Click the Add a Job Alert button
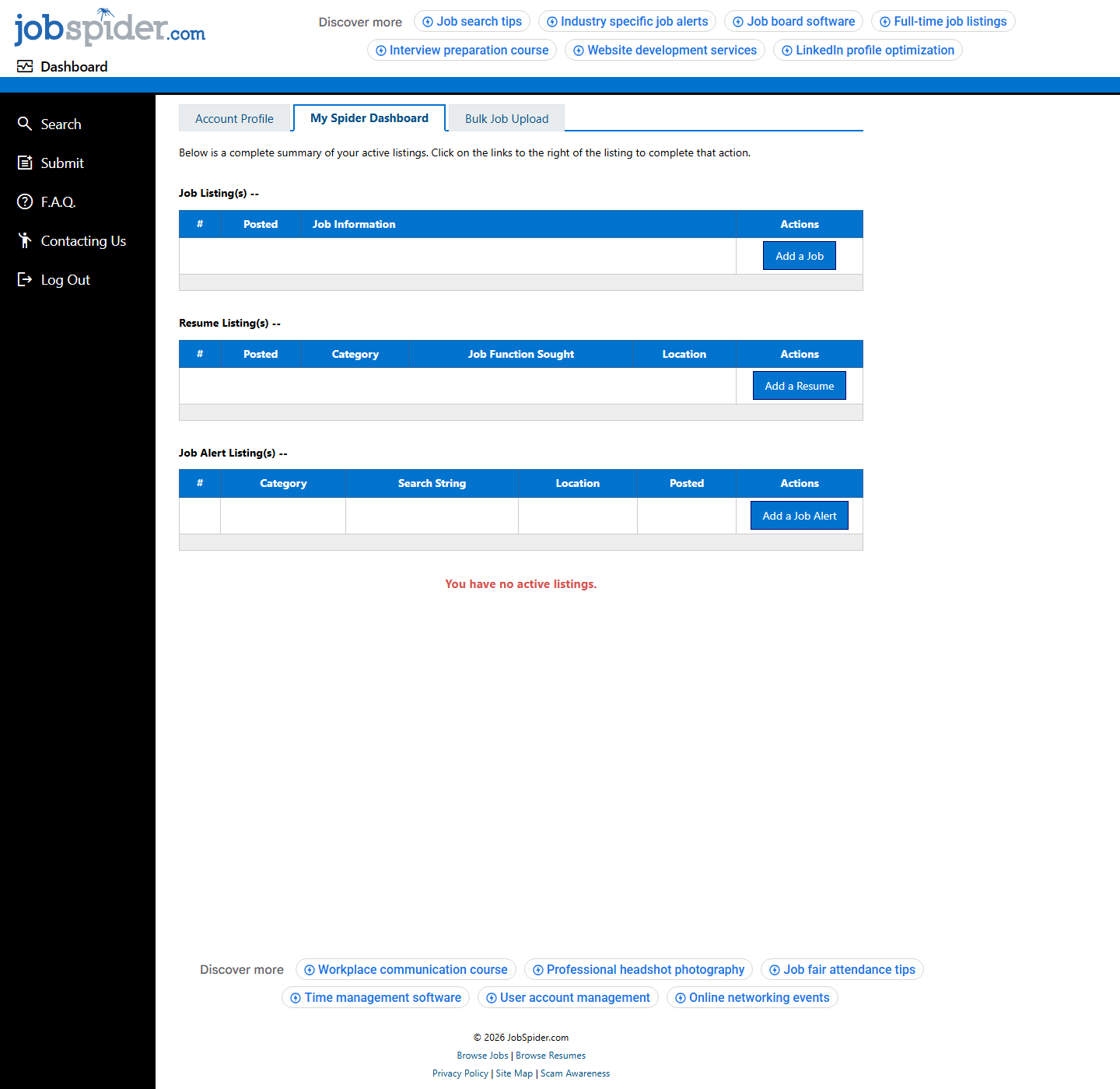The width and height of the screenshot is (1120, 1089). coord(799,515)
